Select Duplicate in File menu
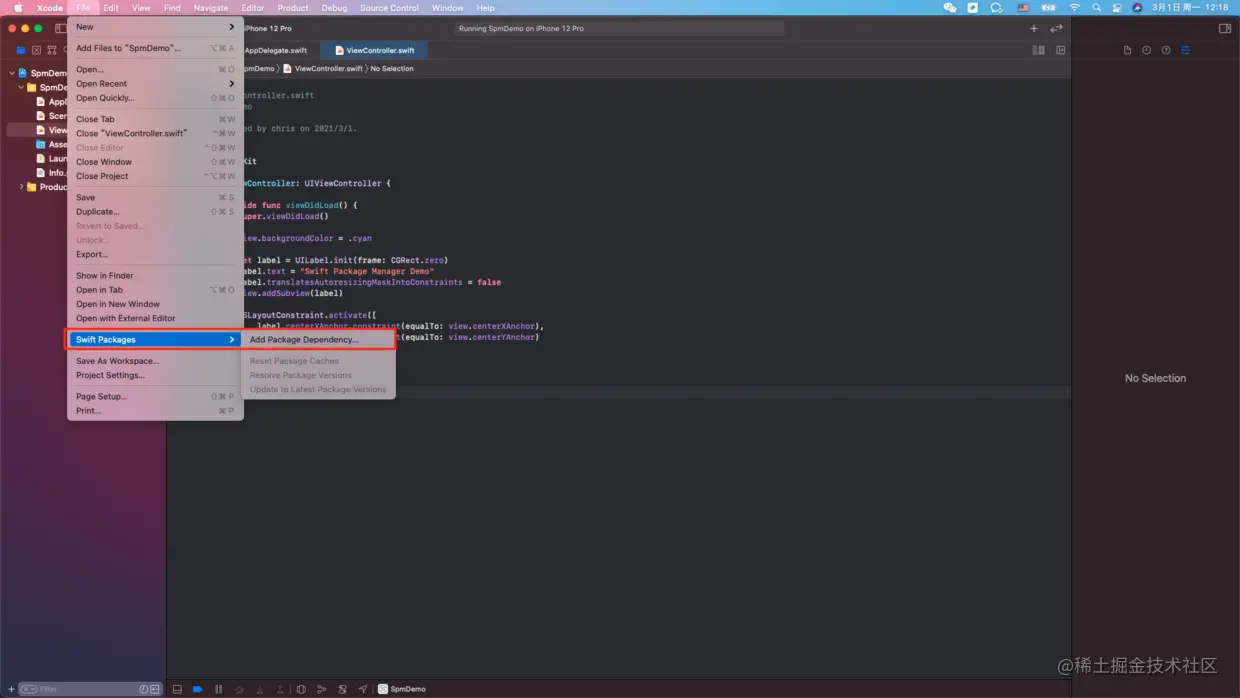This screenshot has height=698, width=1240. click(155, 212)
